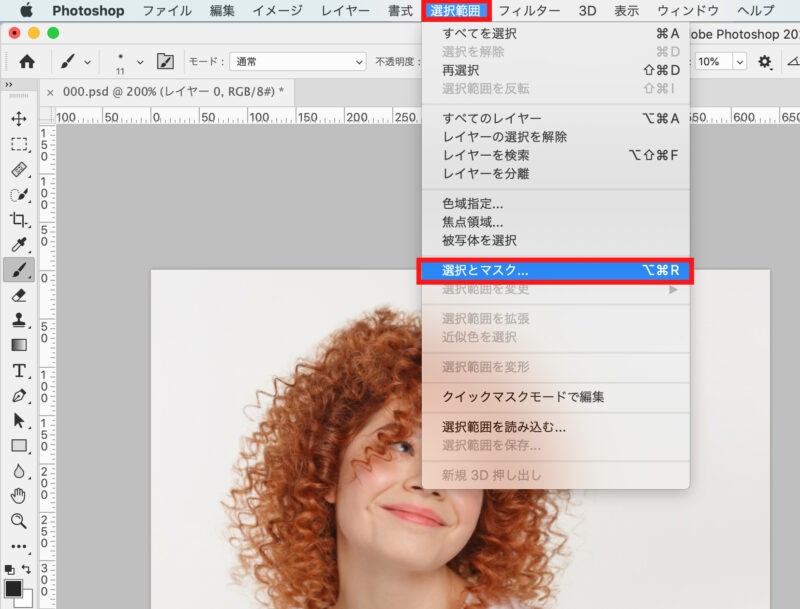Select the Hand tool
The image size is (800, 609).
19,495
